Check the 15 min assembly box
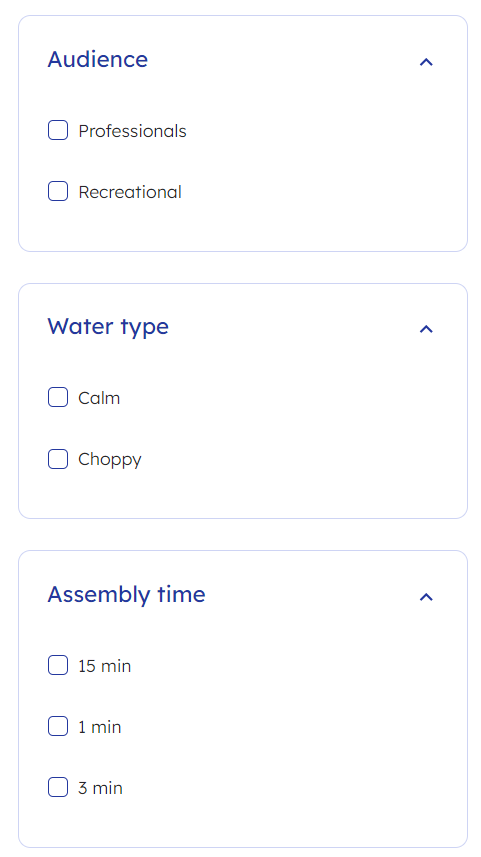Image resolution: width=481 pixels, height=857 pixels. point(58,665)
